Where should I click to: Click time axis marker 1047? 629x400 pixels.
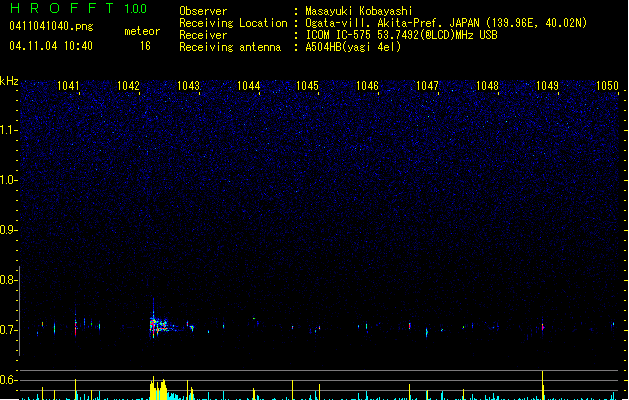[427, 86]
